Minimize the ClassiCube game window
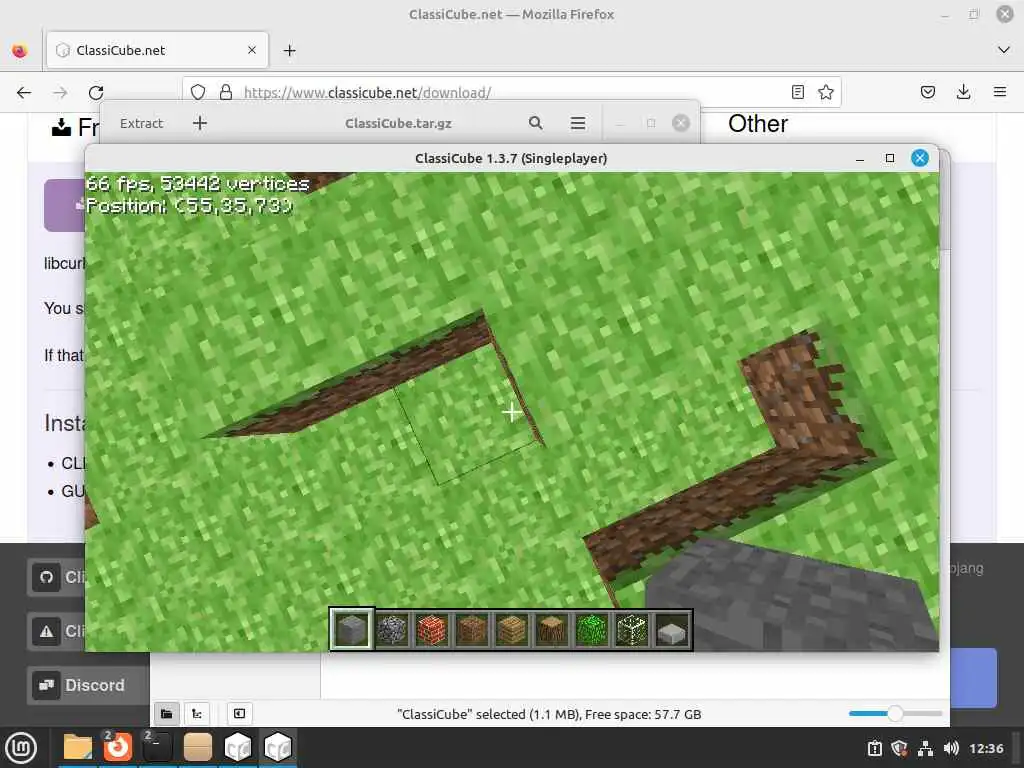 pyautogui.click(x=860, y=158)
